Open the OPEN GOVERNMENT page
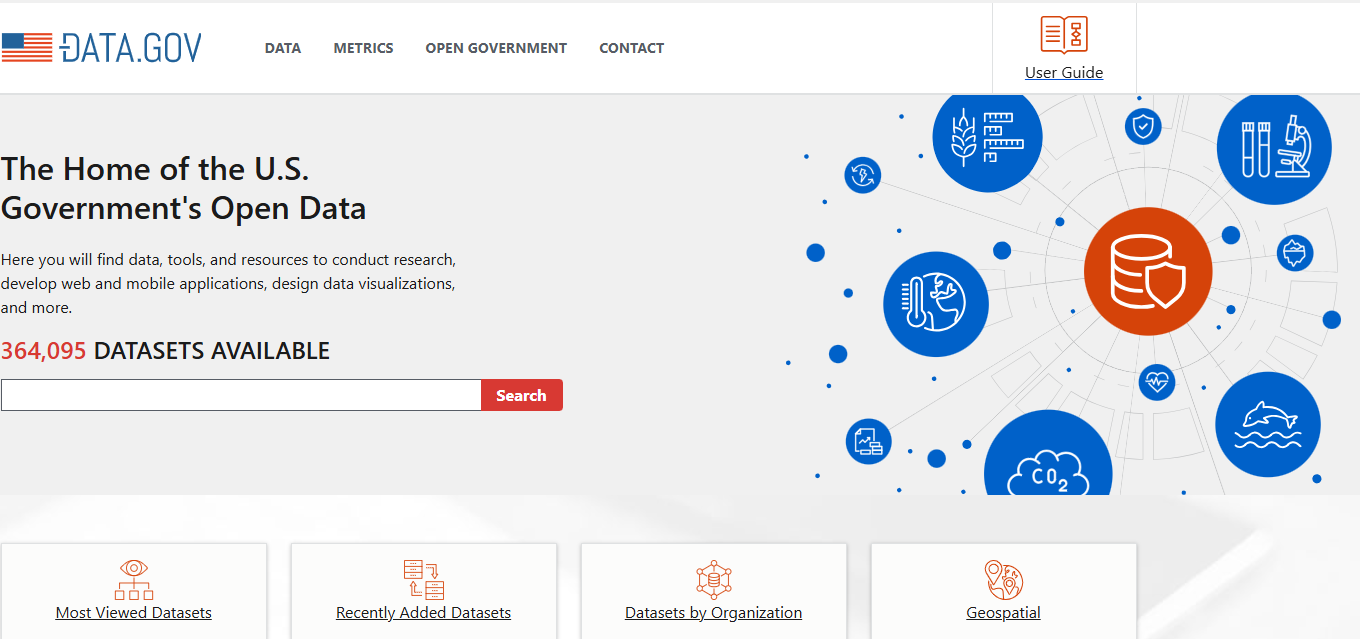 (x=496, y=47)
